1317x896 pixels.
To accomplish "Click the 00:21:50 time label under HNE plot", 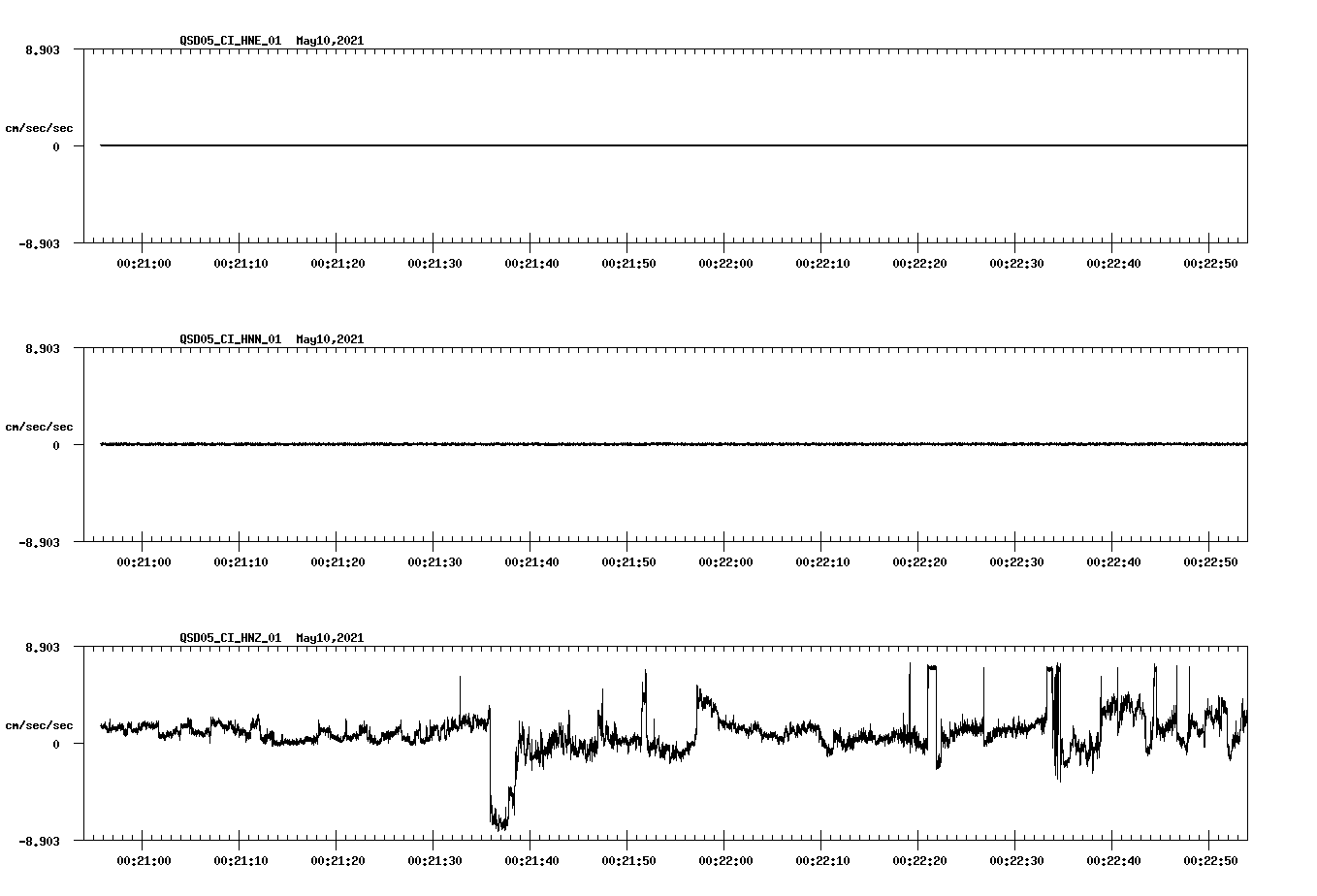I will pyautogui.click(x=628, y=264).
